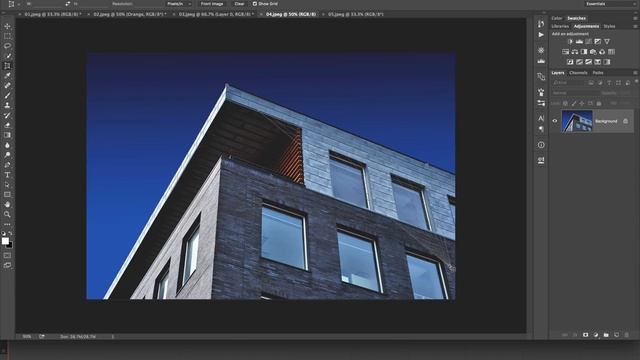Toggle Lock transparent pixels in Layers panel
The image size is (640, 360).
click(x=565, y=104)
